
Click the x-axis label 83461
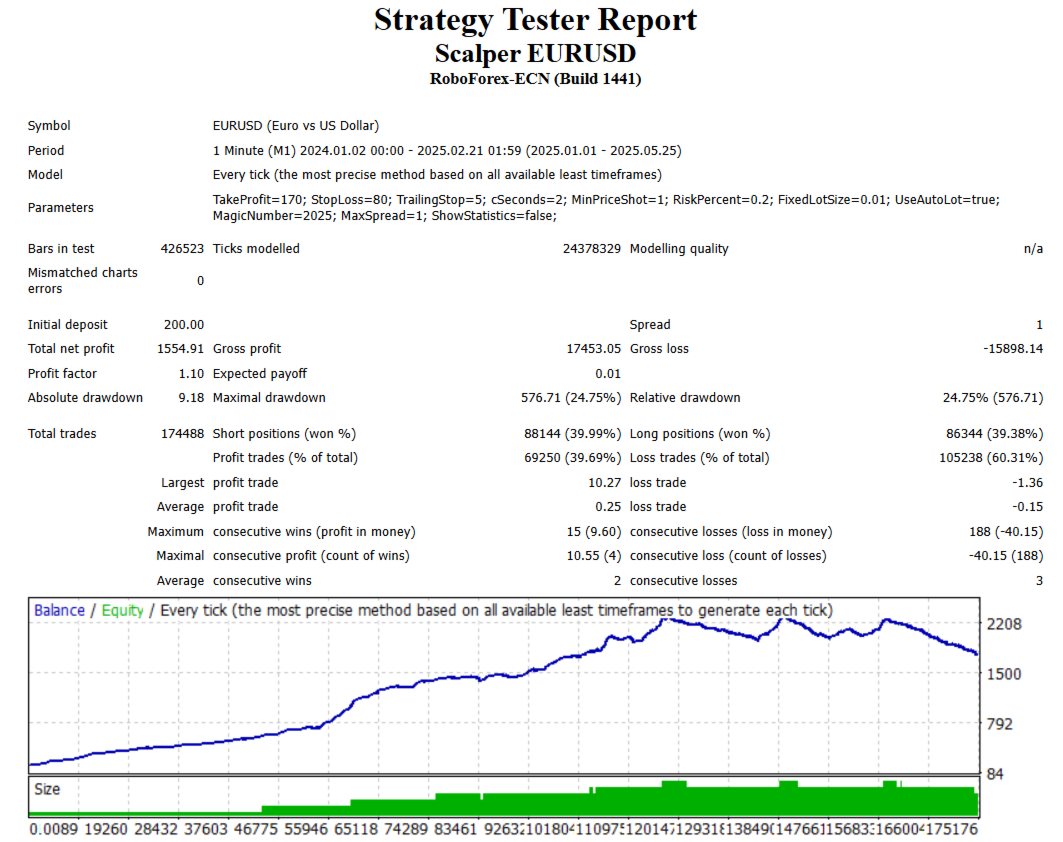[456, 829]
